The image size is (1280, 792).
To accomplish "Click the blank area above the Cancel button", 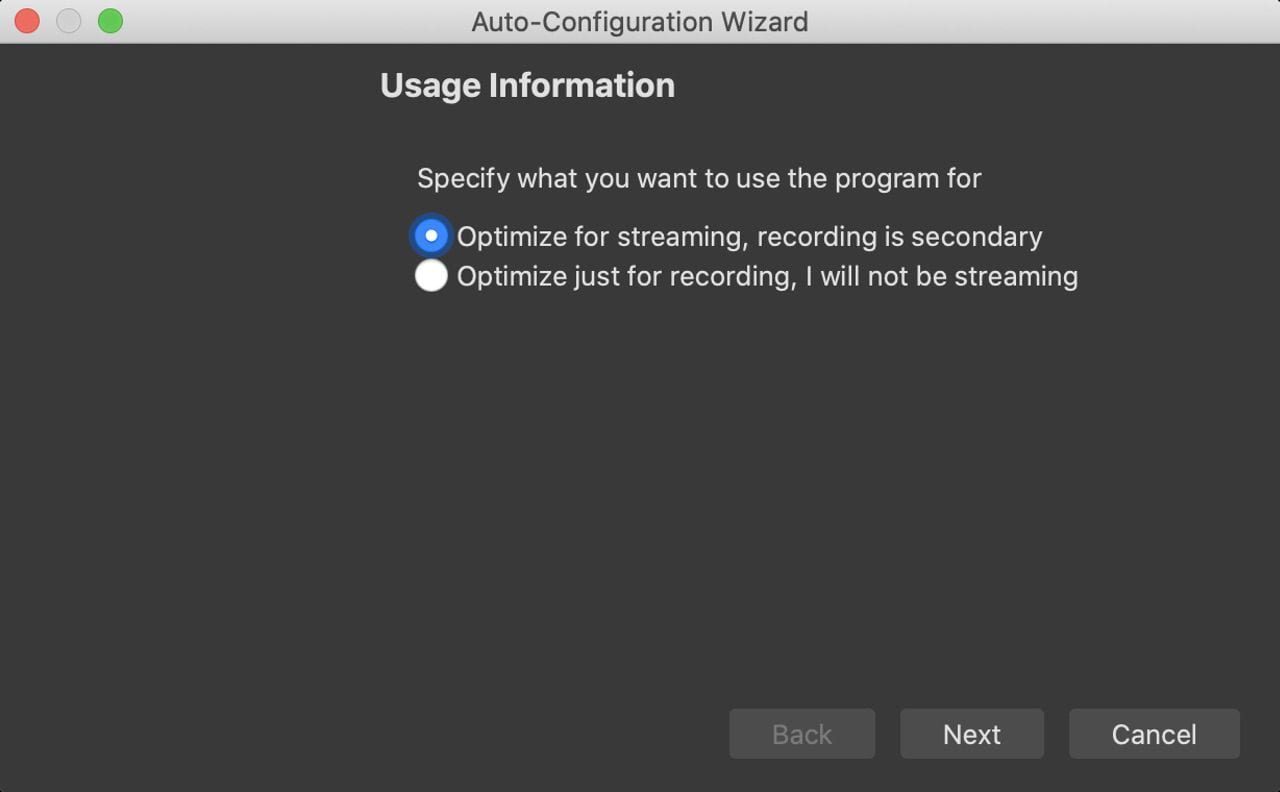I will (1154, 620).
